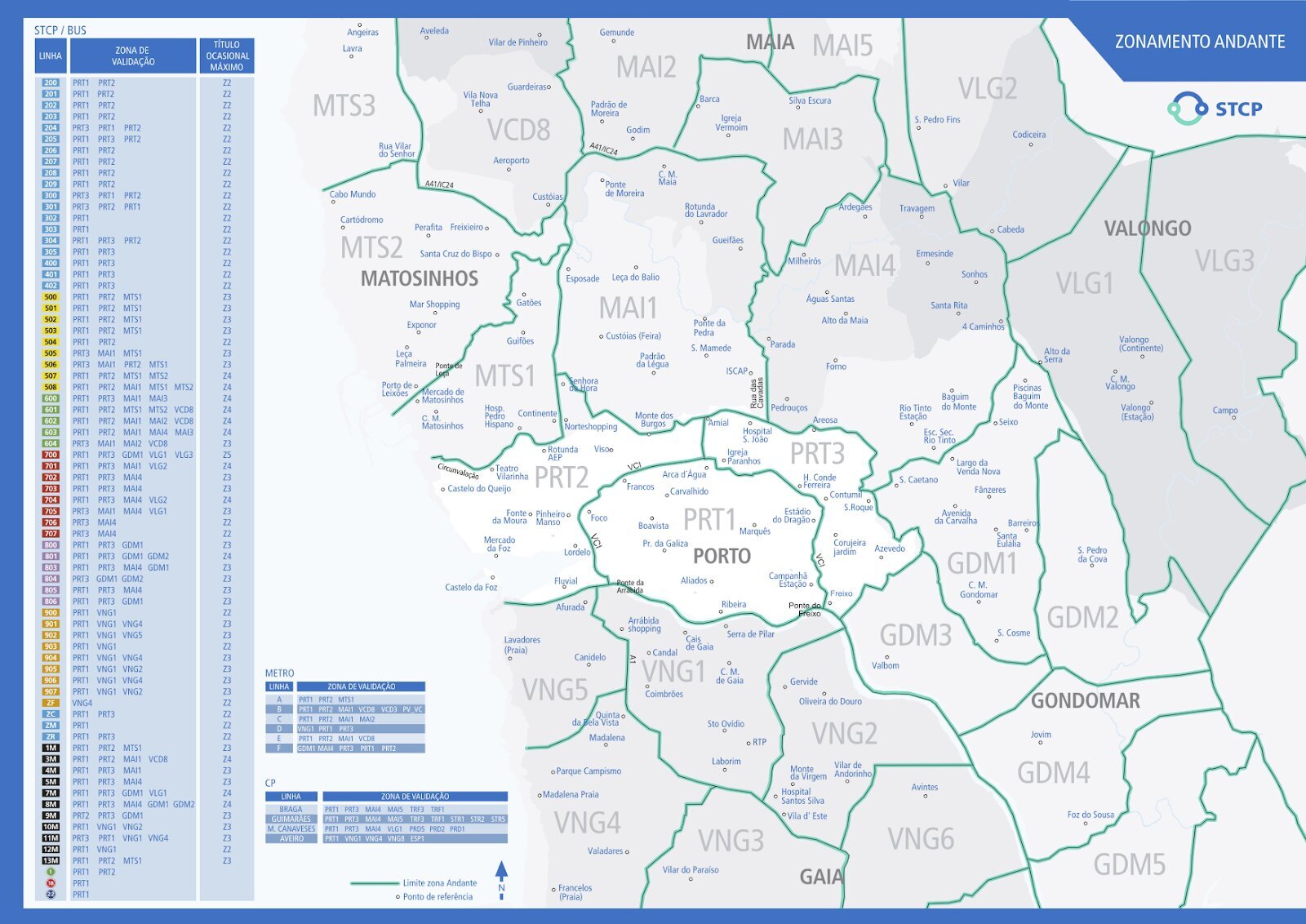Click the green Limite zona Andante legend line
Screen dimensions: 1306x924
coord(374,883)
